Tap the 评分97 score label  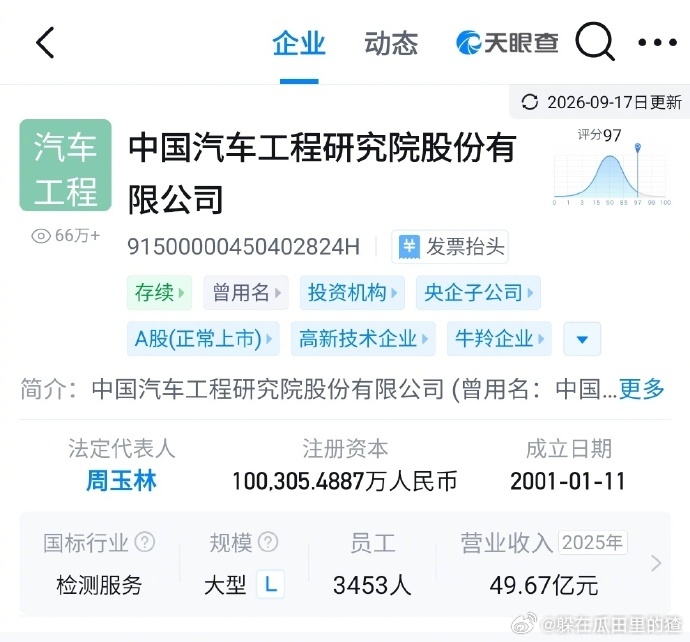[x=599, y=135]
